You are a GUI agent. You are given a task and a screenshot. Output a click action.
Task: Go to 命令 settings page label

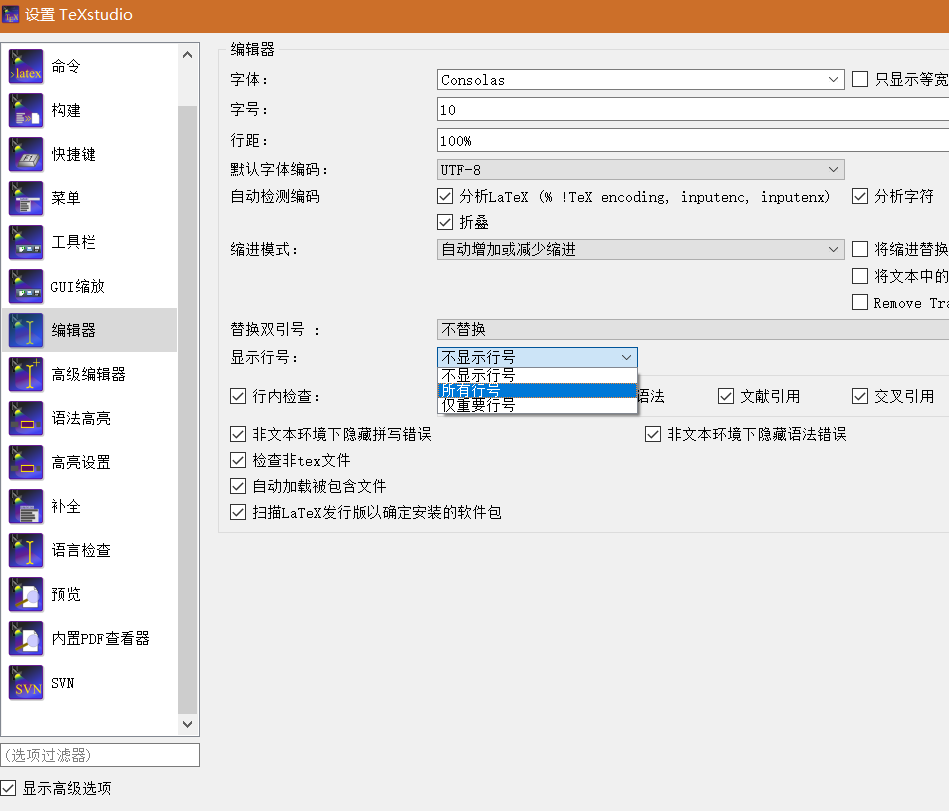tap(65, 66)
